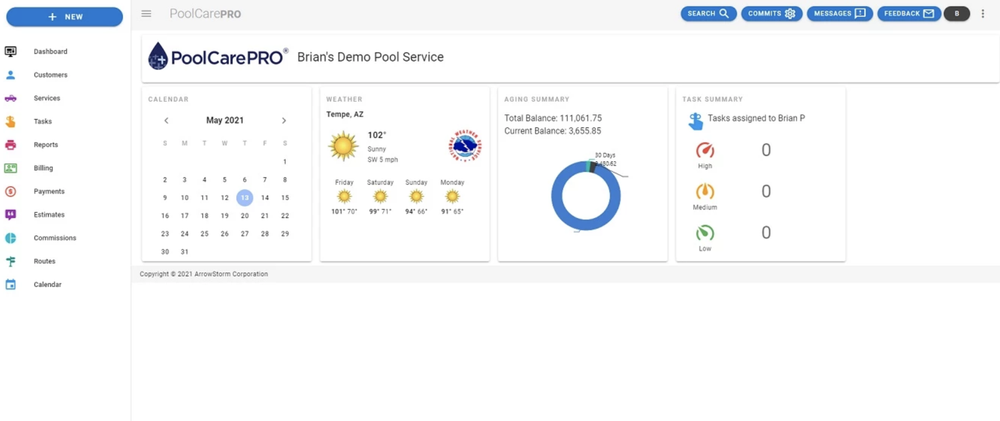Click Brian's Demo Pool Service title
The image size is (1000, 421).
point(371,57)
